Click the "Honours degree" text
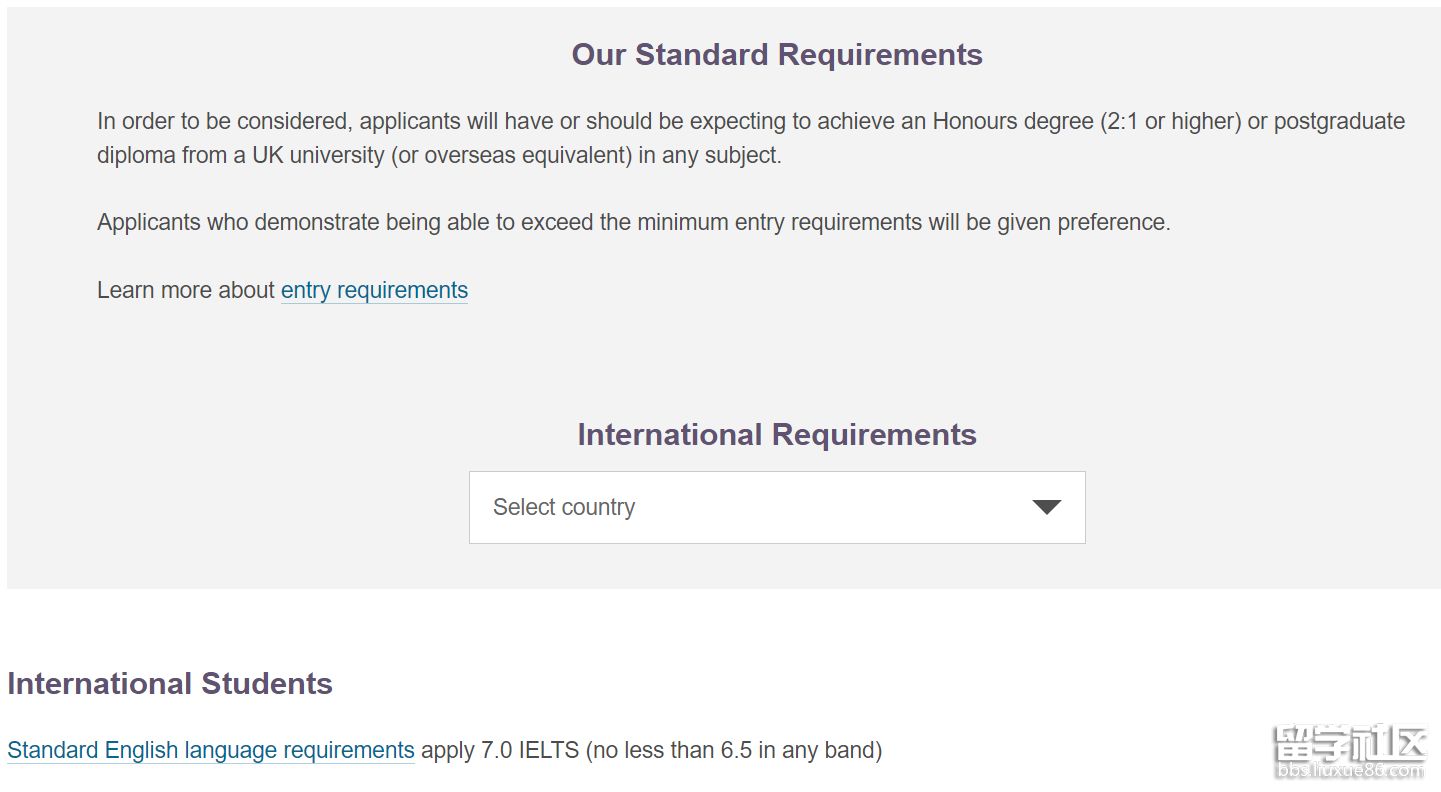 click(1013, 121)
